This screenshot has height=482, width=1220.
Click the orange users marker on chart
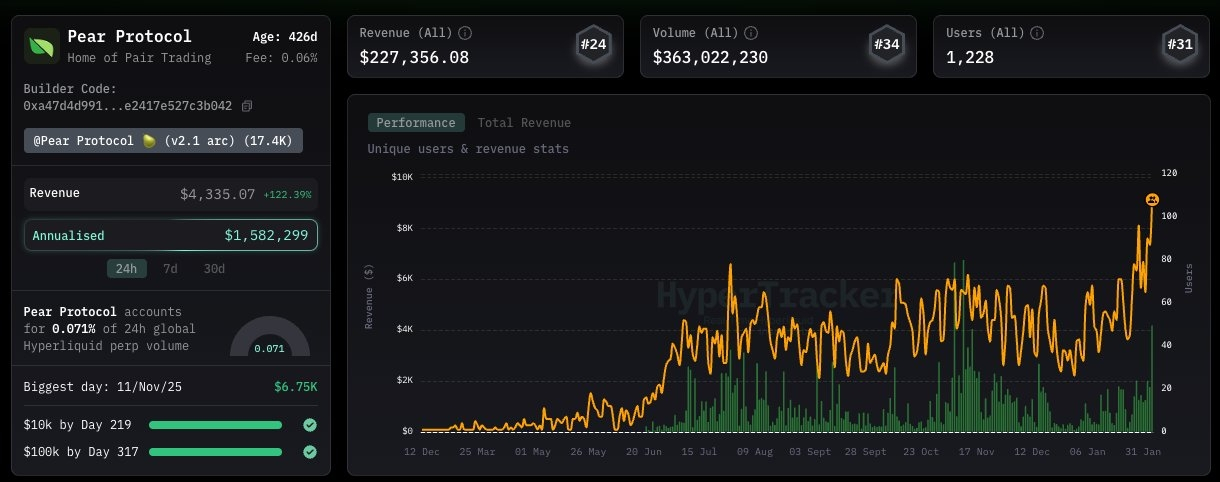click(x=1152, y=200)
